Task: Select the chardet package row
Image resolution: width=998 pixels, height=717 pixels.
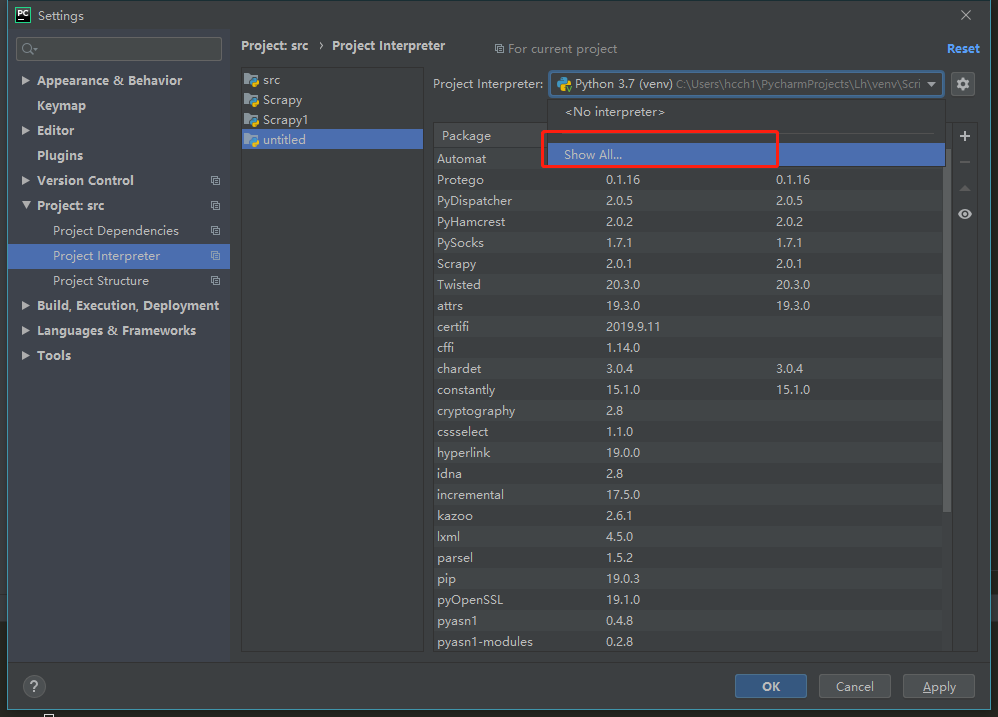Action: tap(689, 369)
